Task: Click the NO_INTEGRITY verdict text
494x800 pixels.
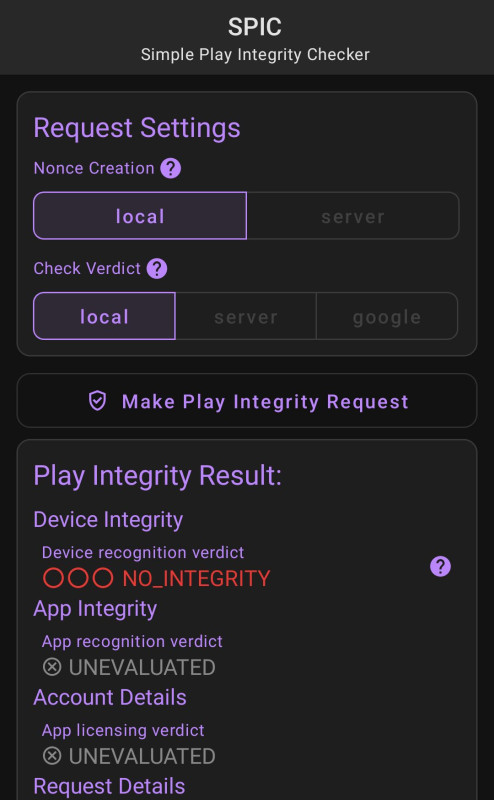Action: coord(196,579)
